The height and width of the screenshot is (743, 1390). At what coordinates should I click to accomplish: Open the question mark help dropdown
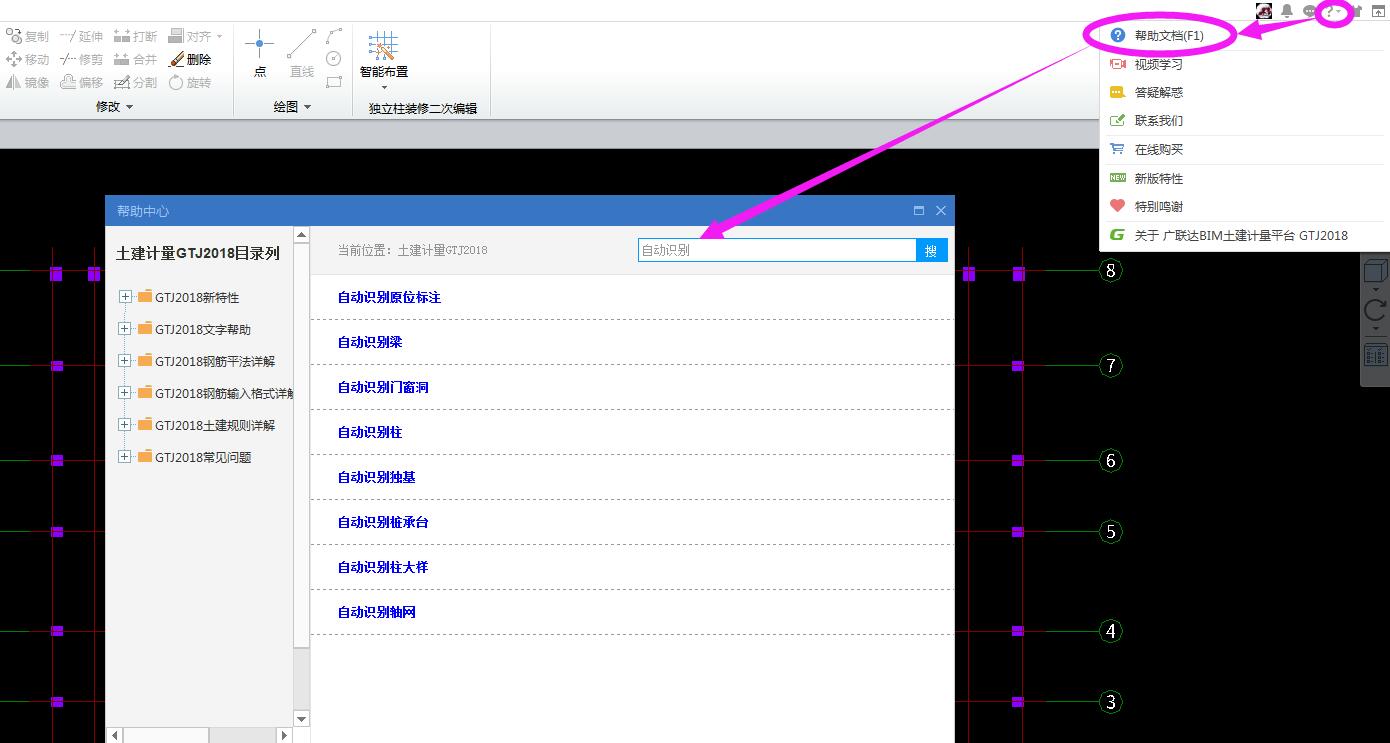point(1333,11)
